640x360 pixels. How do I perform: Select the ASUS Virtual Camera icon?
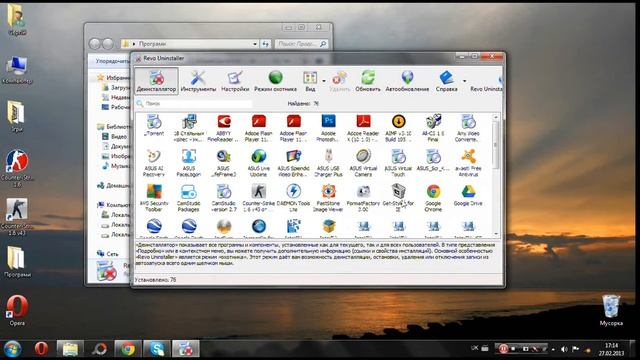point(363,156)
